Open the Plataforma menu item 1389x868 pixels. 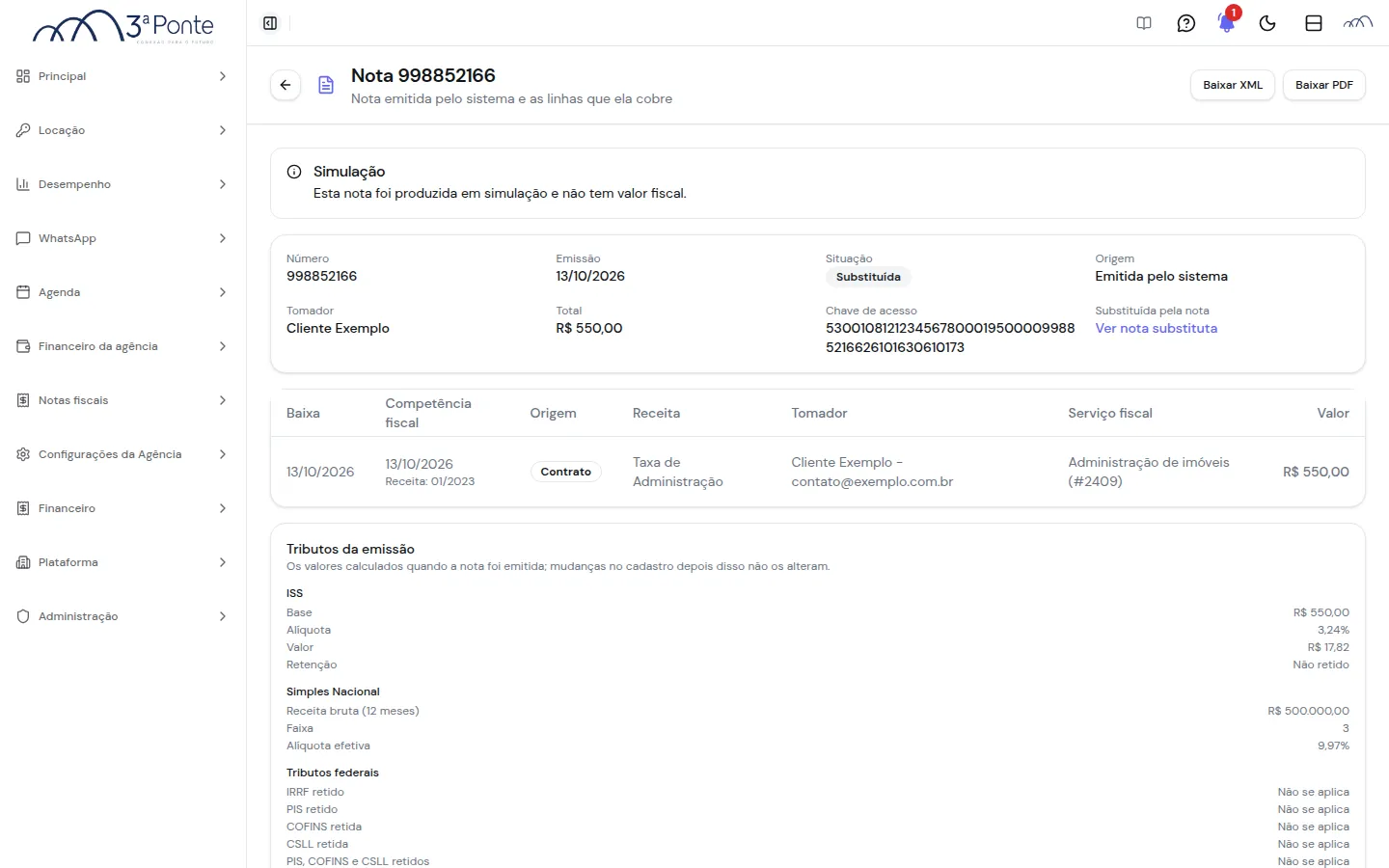point(123,562)
